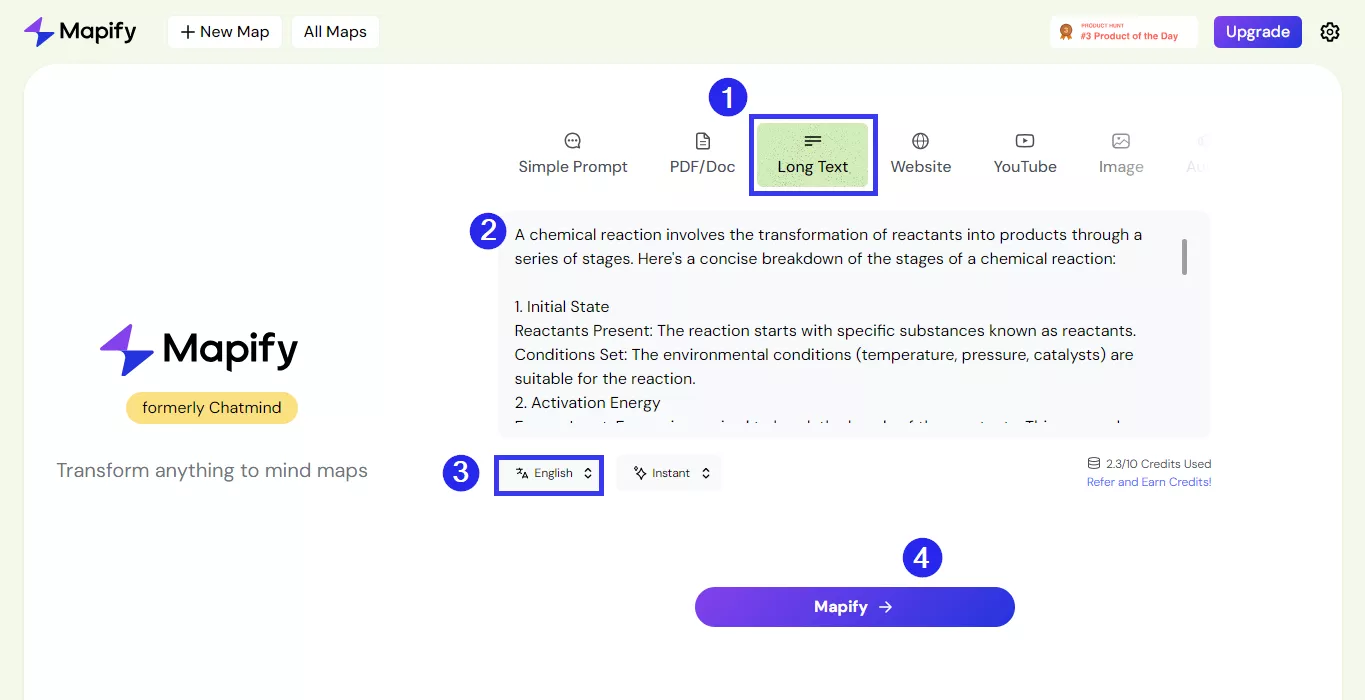Screen dimensions: 1365x700
Task: Open the All Maps view
Action: (334, 31)
